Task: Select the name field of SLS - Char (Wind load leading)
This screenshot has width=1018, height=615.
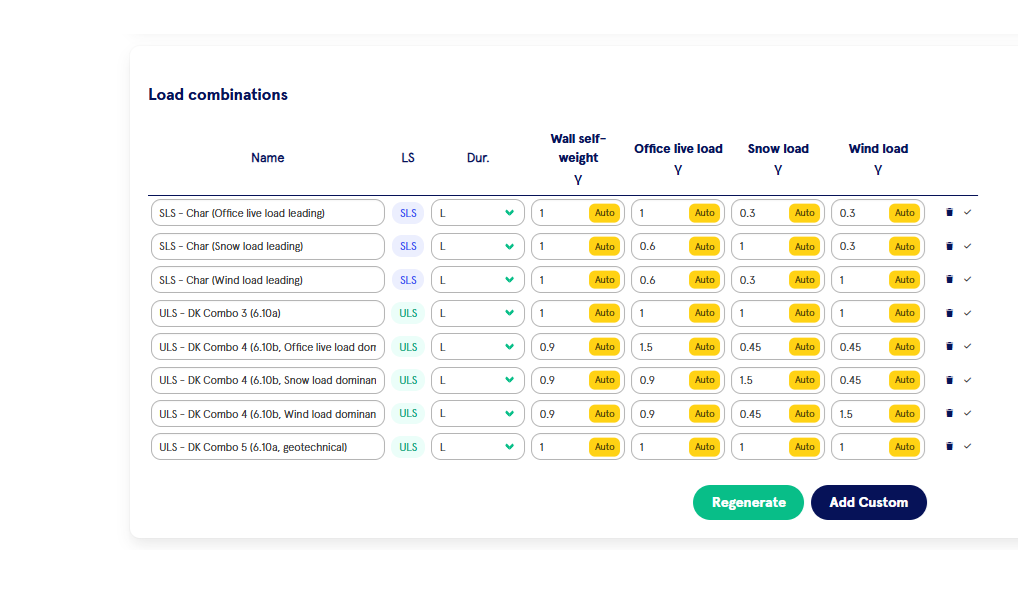Action: 267,279
